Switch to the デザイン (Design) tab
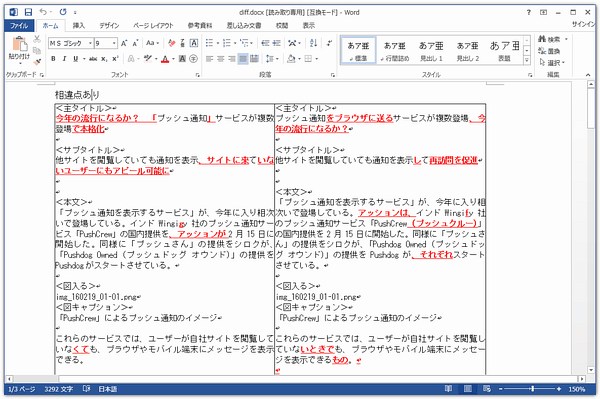The height and width of the screenshot is (399, 600). pos(109,26)
